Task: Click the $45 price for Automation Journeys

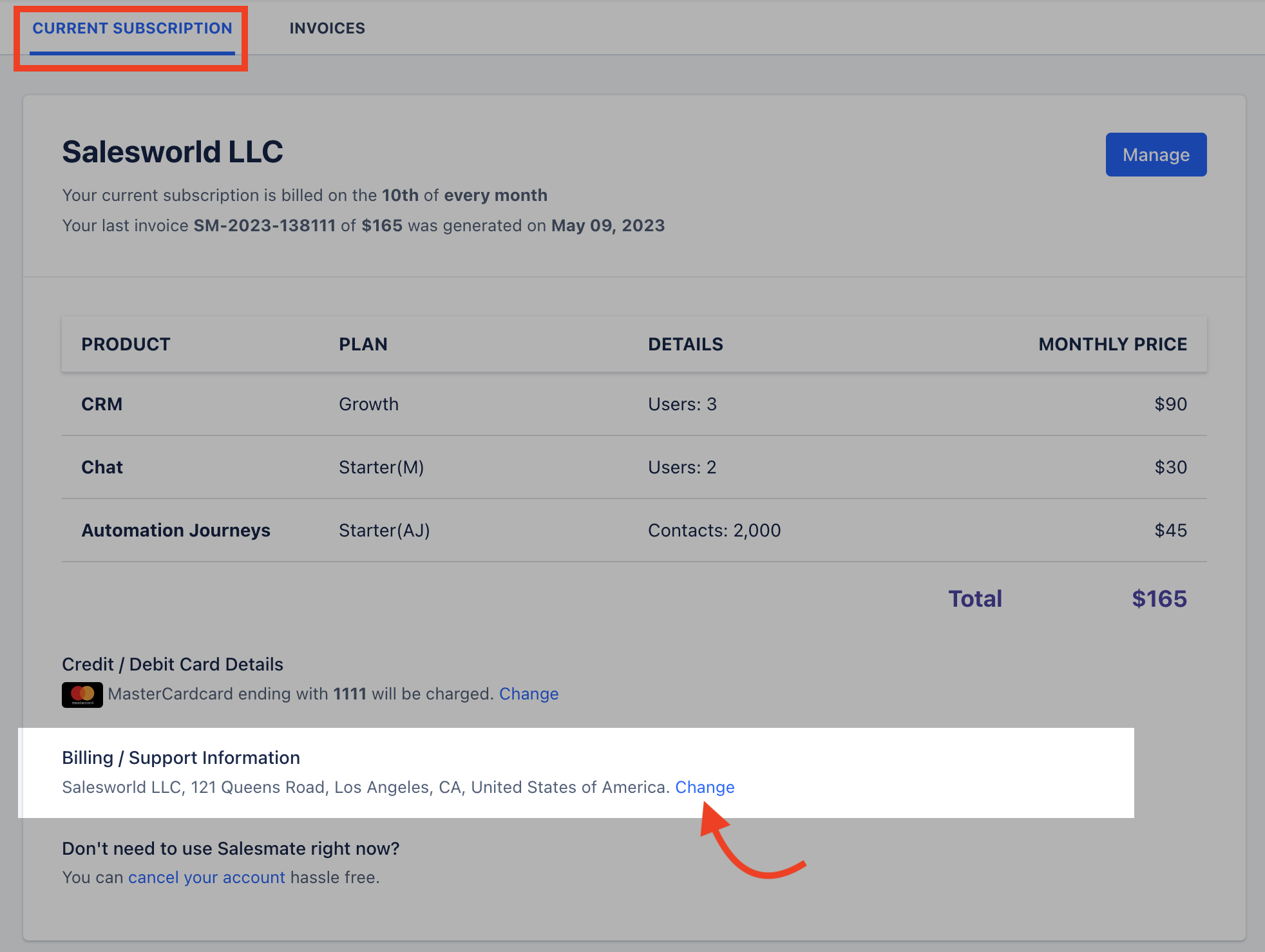Action: point(1170,530)
